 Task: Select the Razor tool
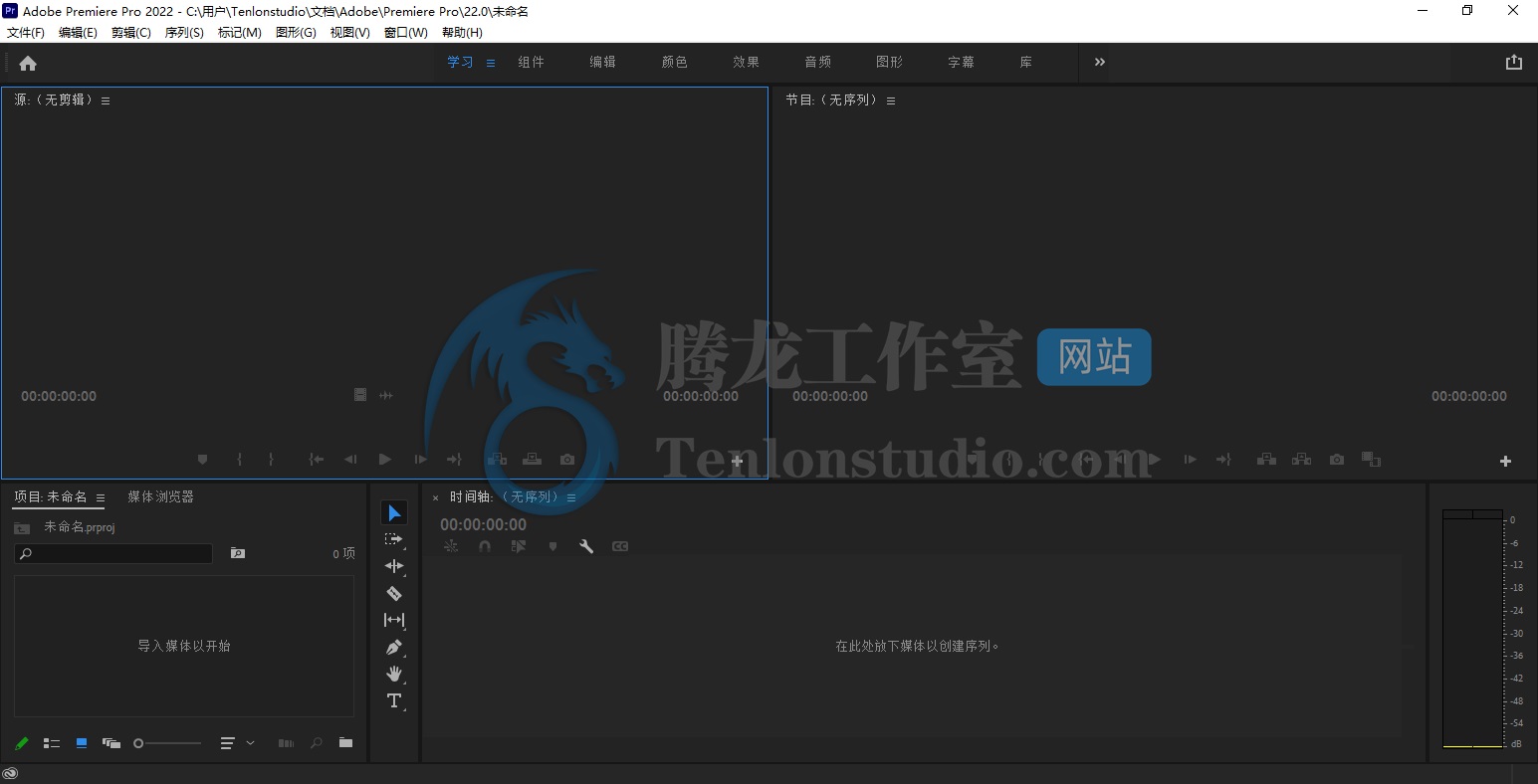(394, 593)
